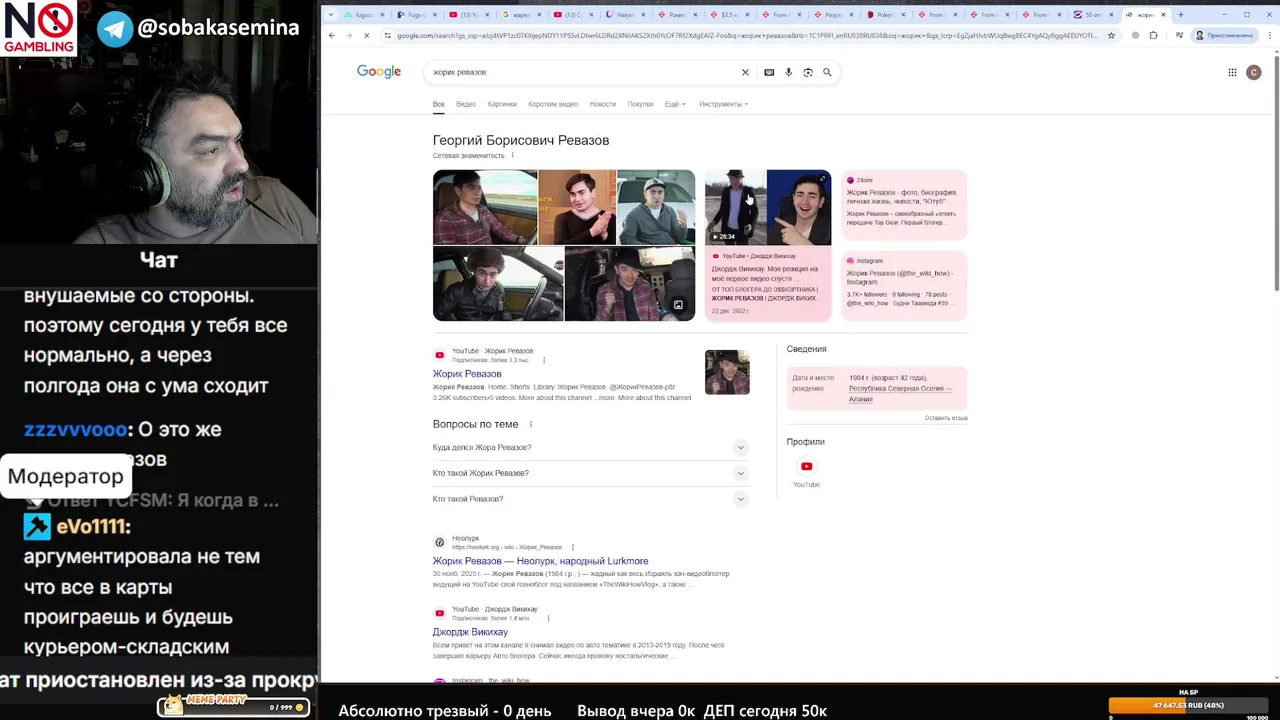
Task: Follow Республика Северная Осетия — Алания link
Action: [x=900, y=393]
